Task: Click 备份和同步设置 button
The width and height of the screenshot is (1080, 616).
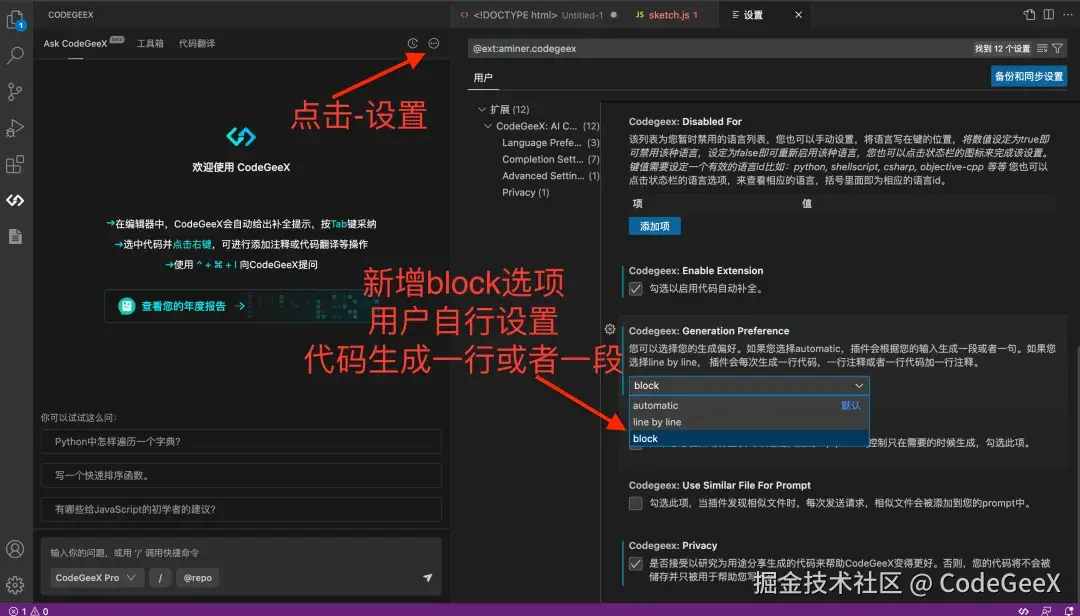Action: (x=1029, y=76)
